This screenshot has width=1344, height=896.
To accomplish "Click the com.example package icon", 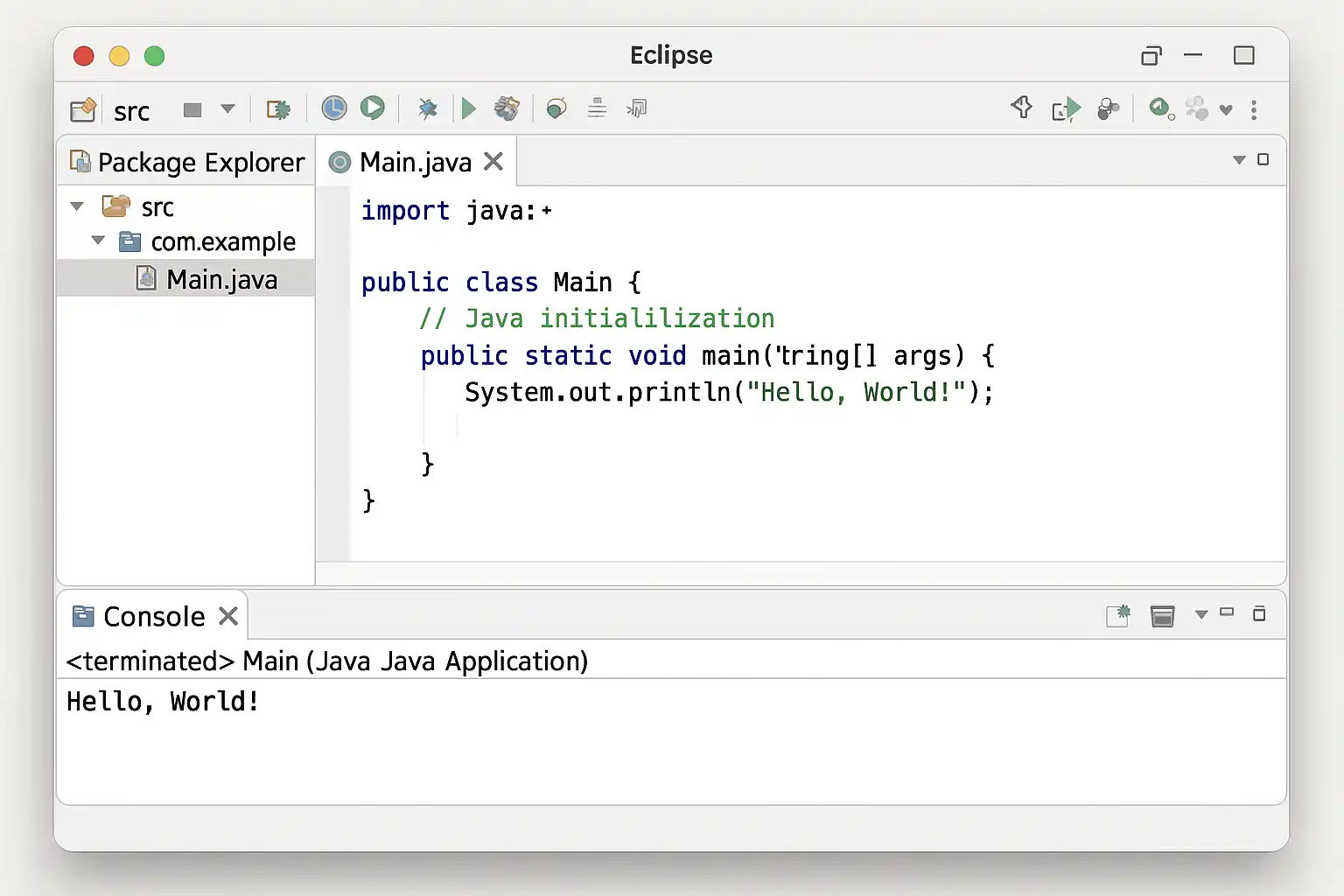I will 129,241.
